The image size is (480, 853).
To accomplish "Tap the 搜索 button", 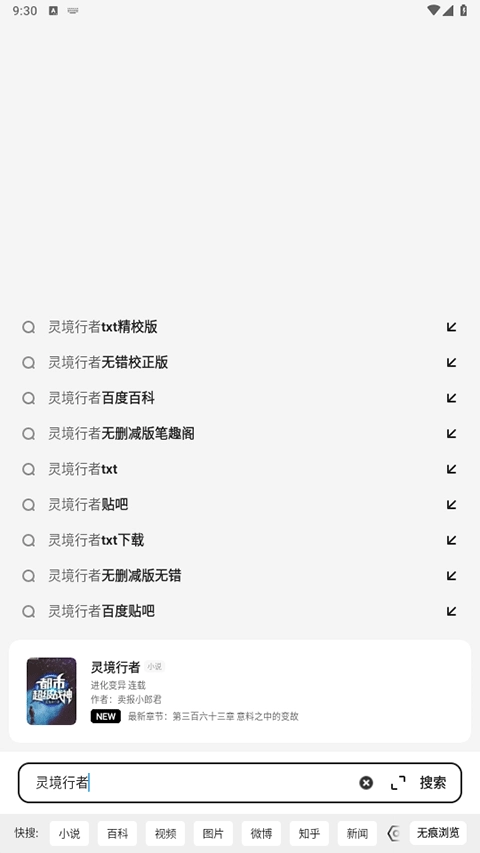I will [x=433, y=782].
